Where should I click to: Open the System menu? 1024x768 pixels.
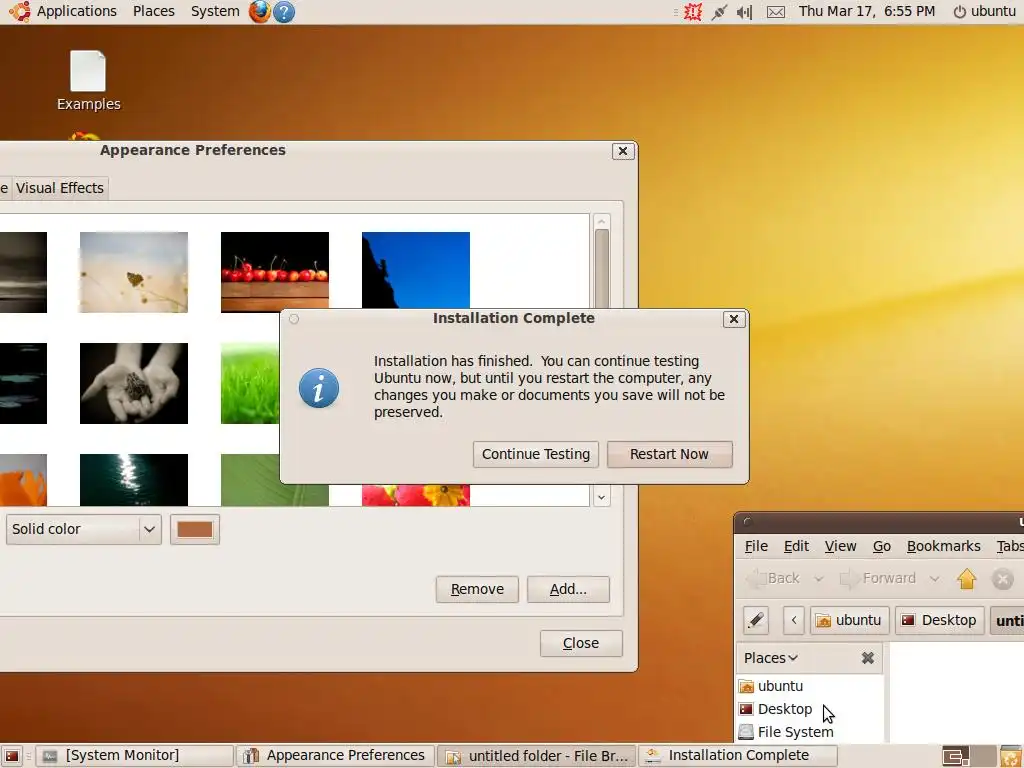(x=215, y=11)
